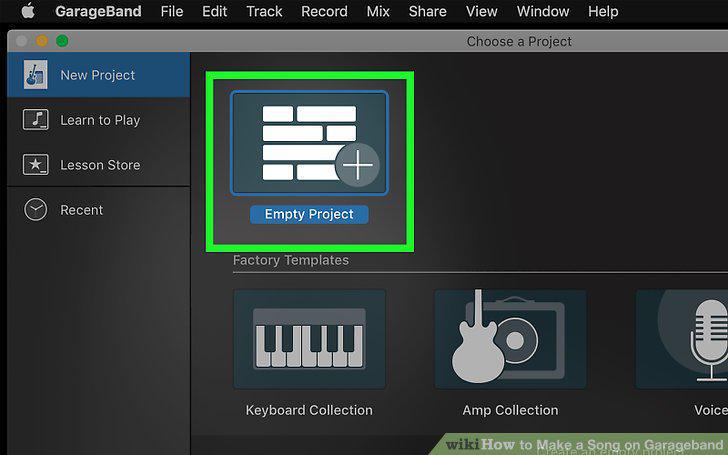Click the Learn to Play music note icon
The height and width of the screenshot is (455, 728).
[36, 119]
